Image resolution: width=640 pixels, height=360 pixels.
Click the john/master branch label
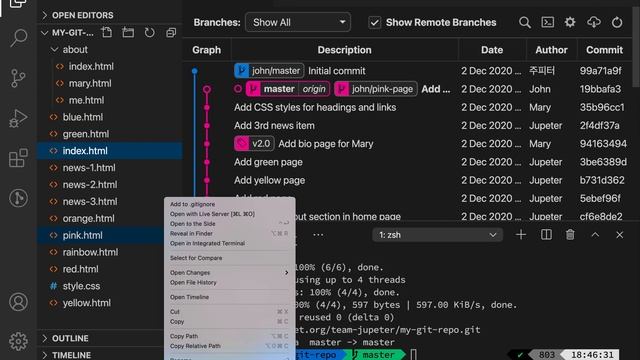269,71
